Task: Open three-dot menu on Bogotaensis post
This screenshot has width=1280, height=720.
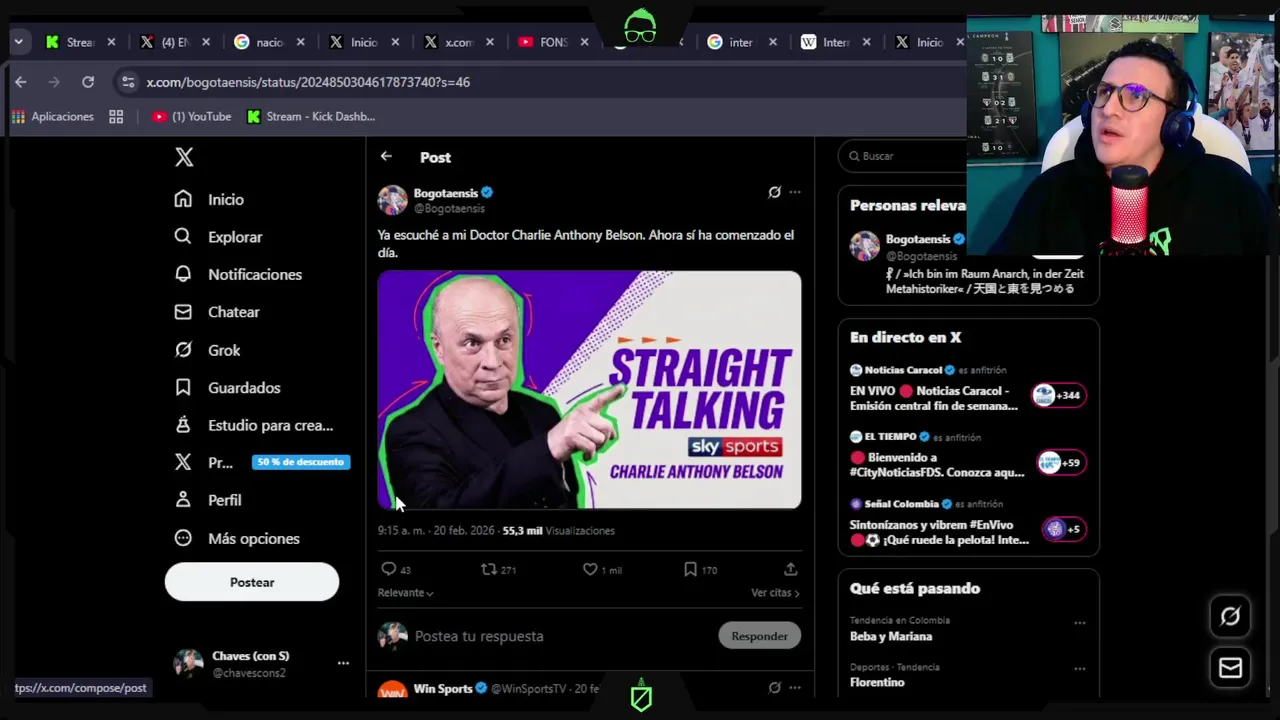Action: tap(795, 192)
